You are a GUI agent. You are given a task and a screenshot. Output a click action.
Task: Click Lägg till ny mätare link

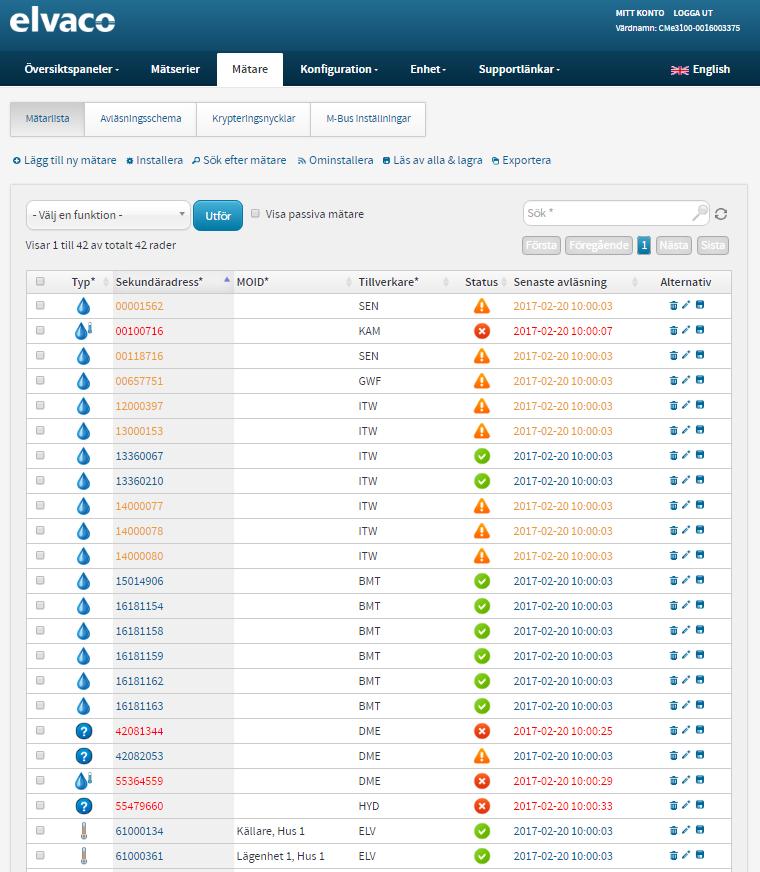pyautogui.click(x=64, y=160)
